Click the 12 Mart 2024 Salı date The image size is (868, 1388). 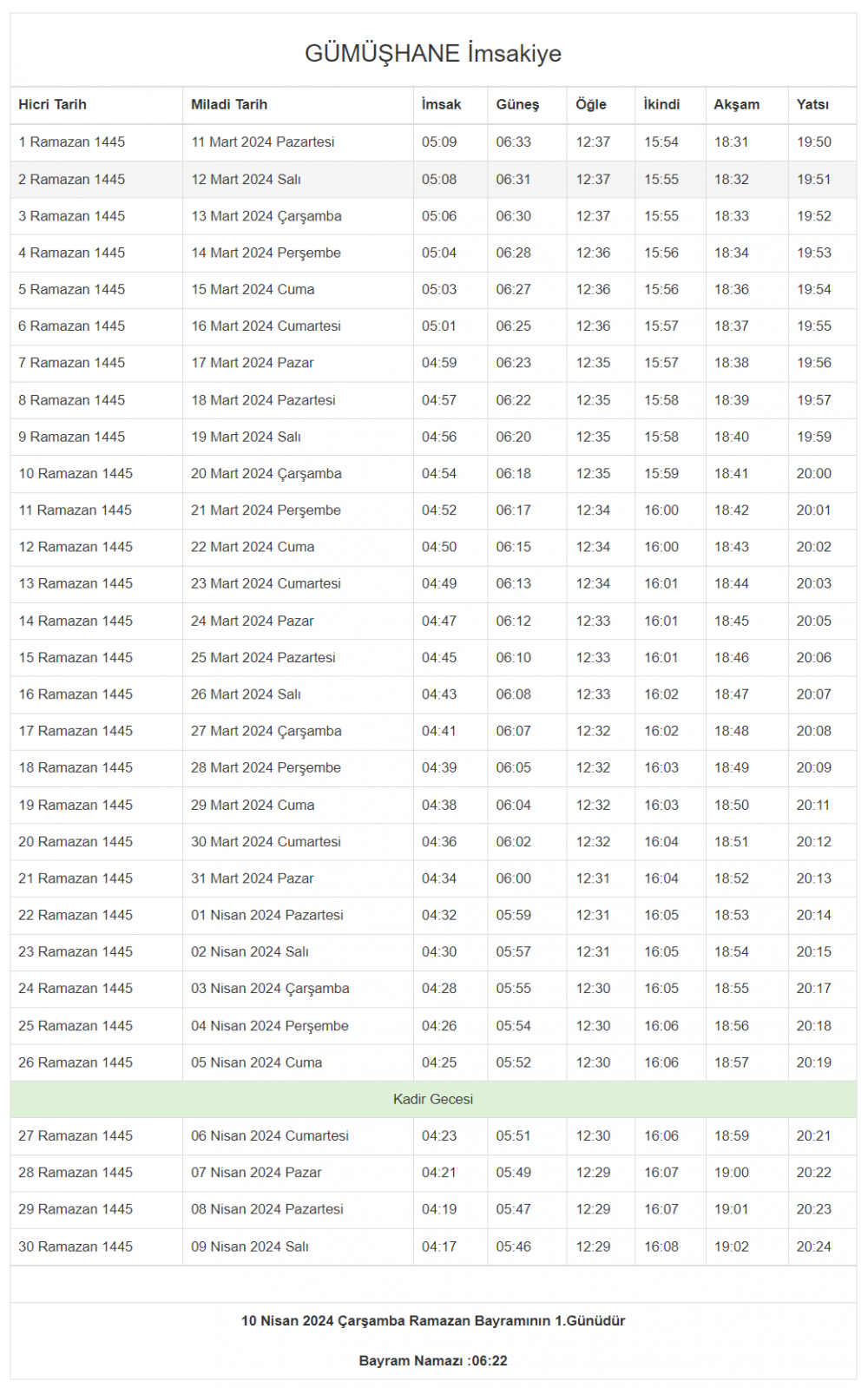click(x=246, y=179)
